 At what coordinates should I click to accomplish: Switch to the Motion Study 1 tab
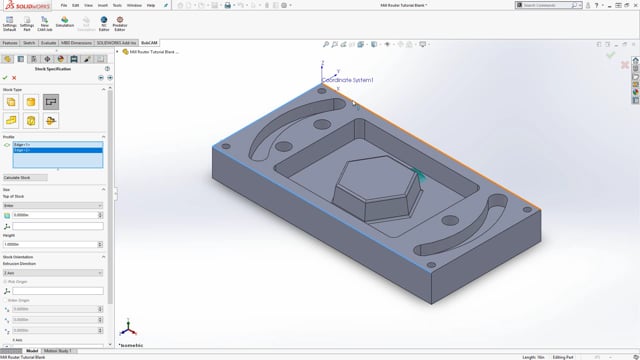tap(58, 351)
